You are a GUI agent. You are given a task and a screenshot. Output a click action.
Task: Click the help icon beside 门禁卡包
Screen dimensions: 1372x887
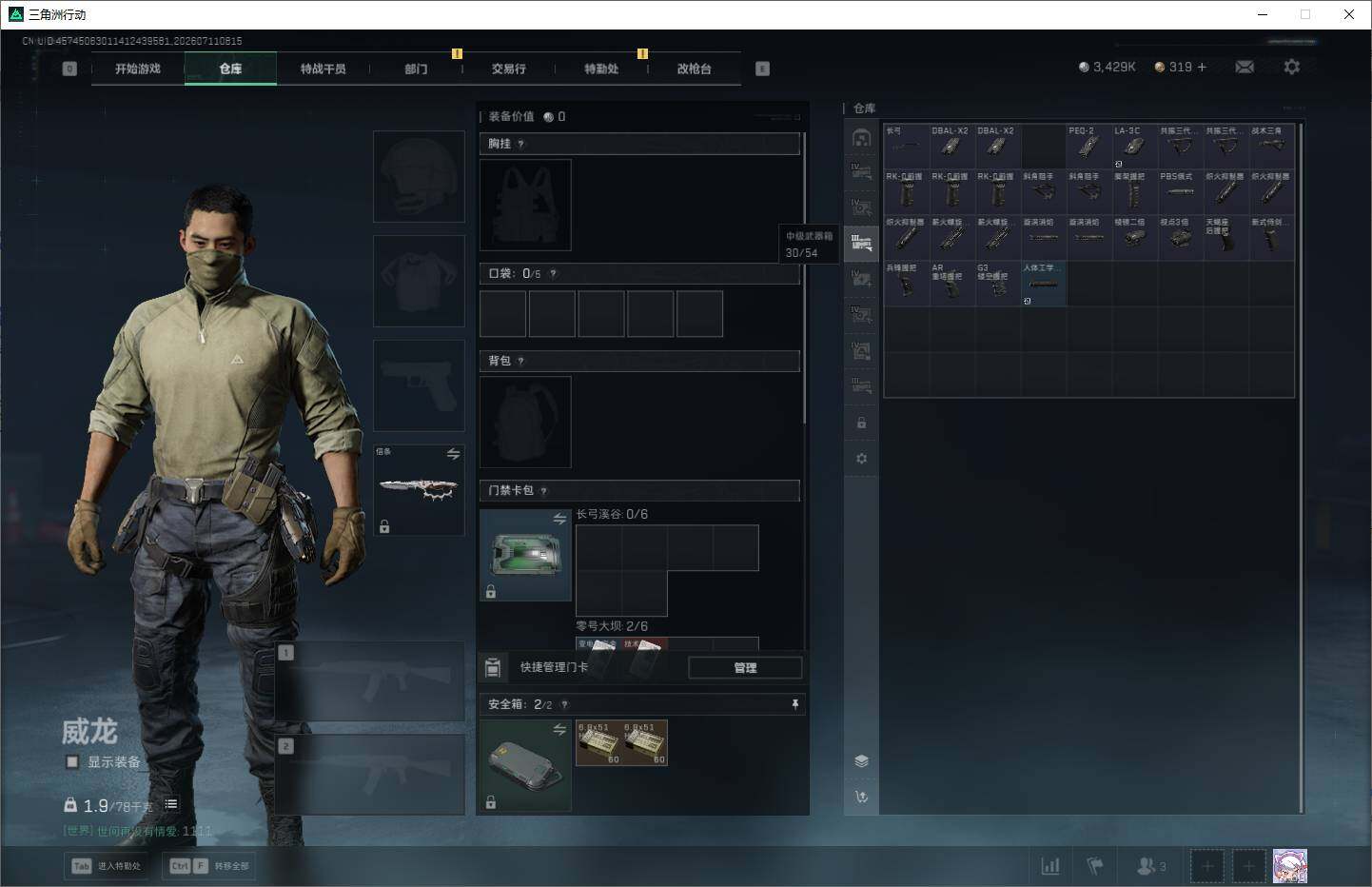coord(543,491)
